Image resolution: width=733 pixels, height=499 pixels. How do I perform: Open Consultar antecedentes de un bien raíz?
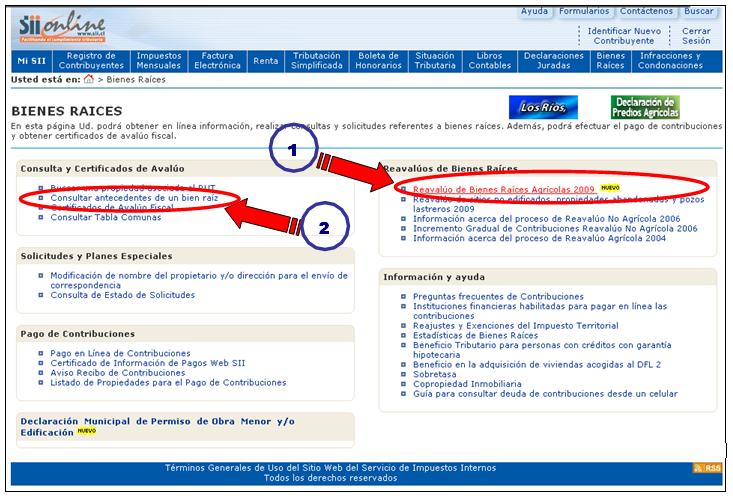(x=134, y=198)
